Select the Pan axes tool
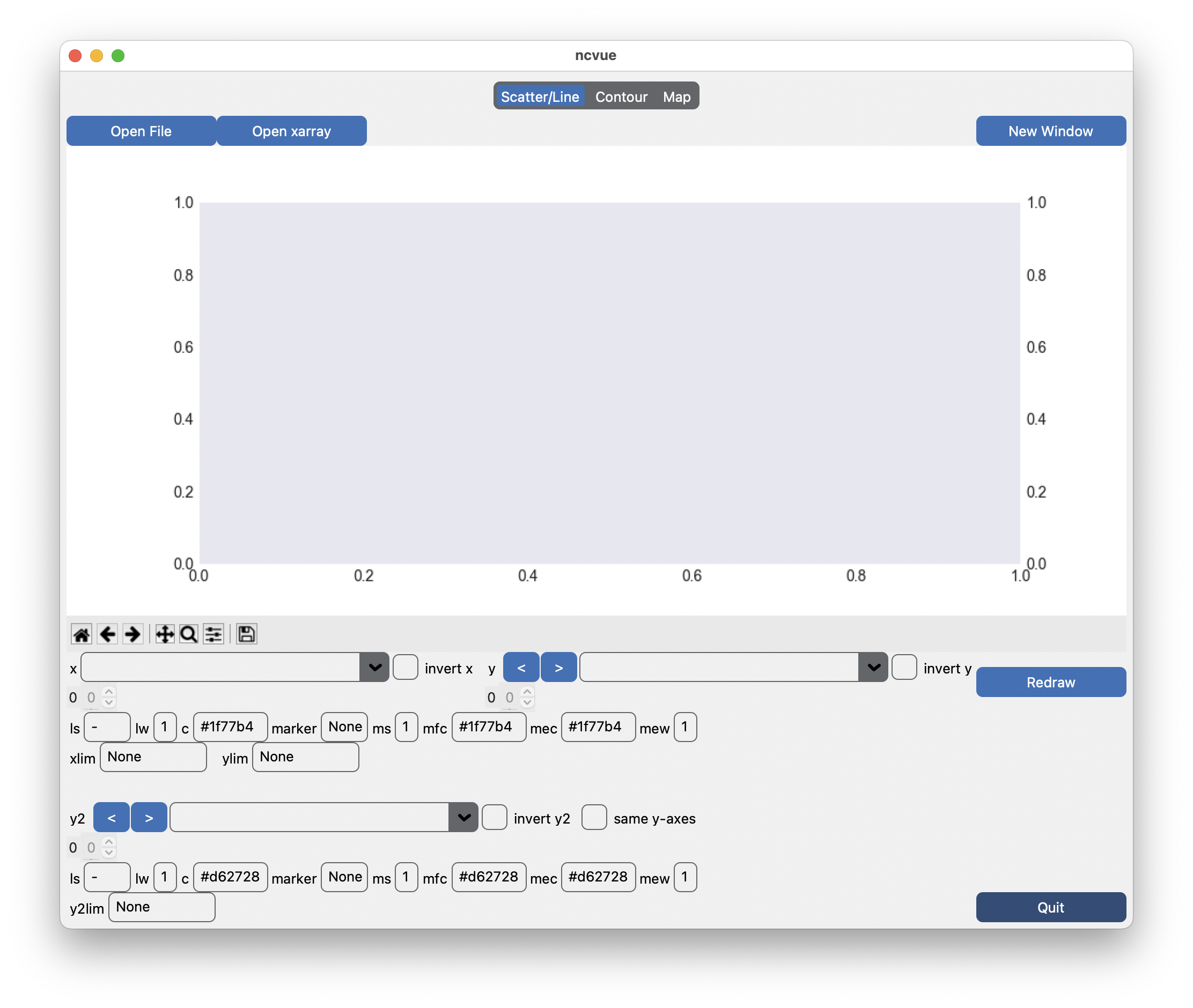Viewport: 1193px width, 1008px height. coord(165,634)
